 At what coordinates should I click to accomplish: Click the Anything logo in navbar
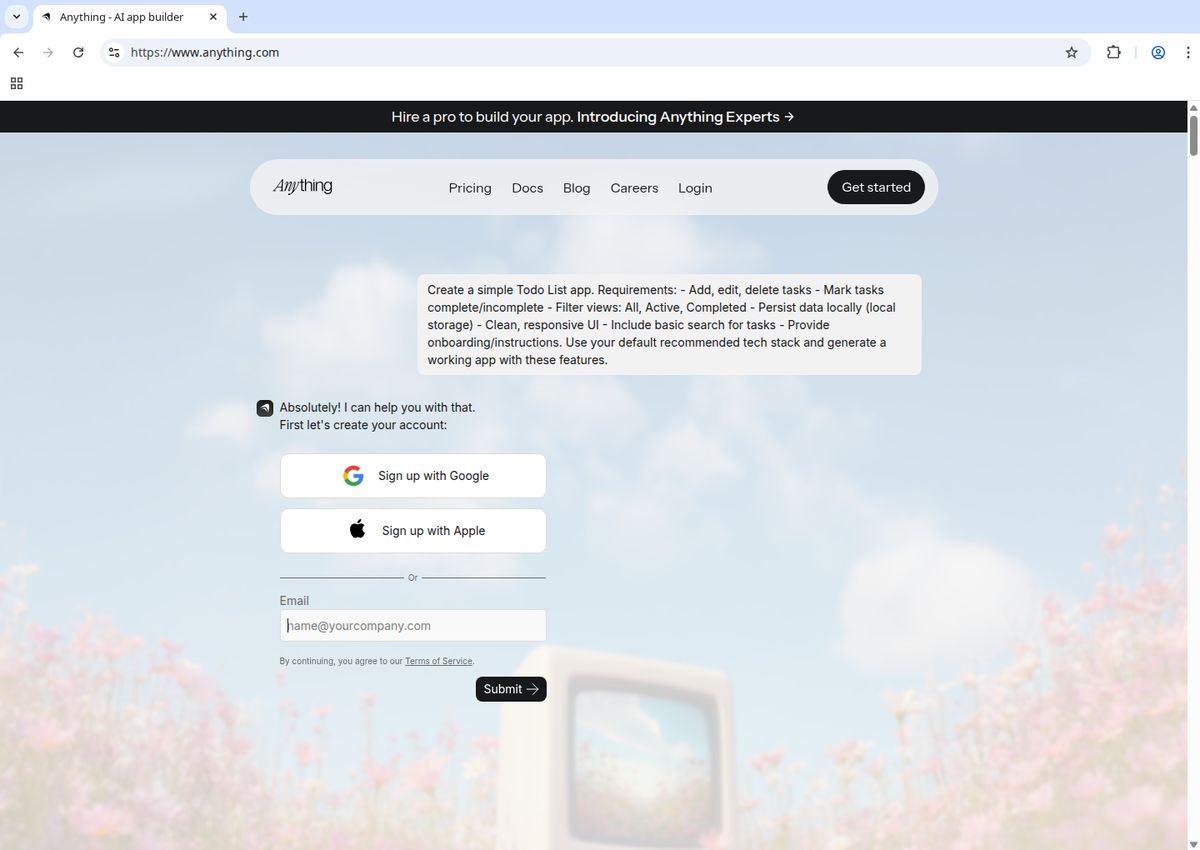coord(302,186)
